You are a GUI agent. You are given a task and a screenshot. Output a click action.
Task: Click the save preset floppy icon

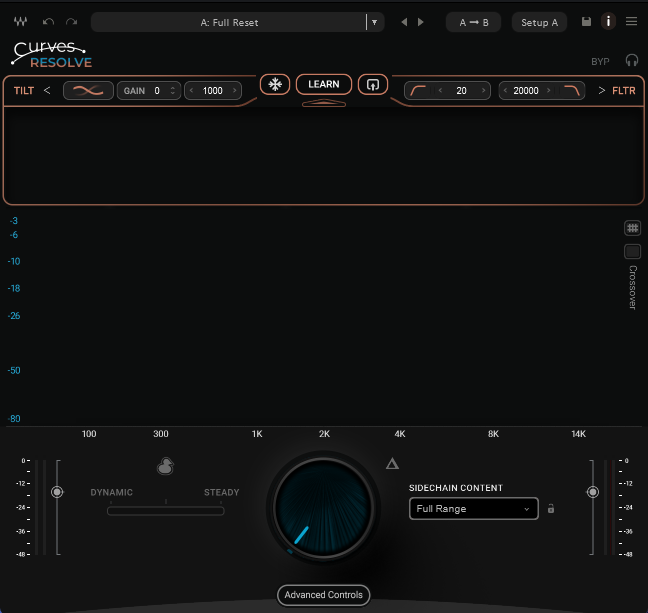click(x=587, y=22)
